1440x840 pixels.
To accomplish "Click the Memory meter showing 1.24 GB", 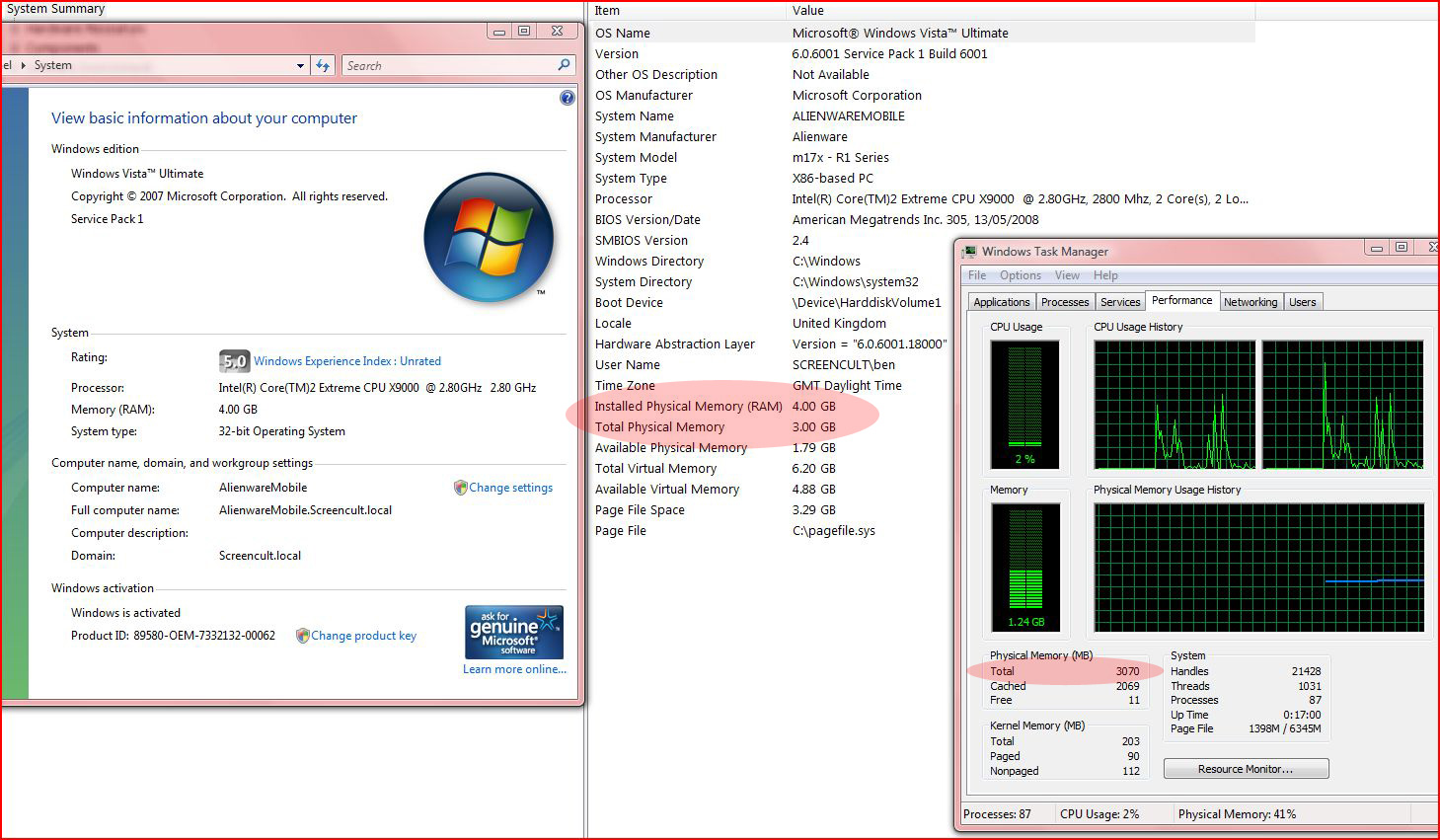I will [1025, 568].
